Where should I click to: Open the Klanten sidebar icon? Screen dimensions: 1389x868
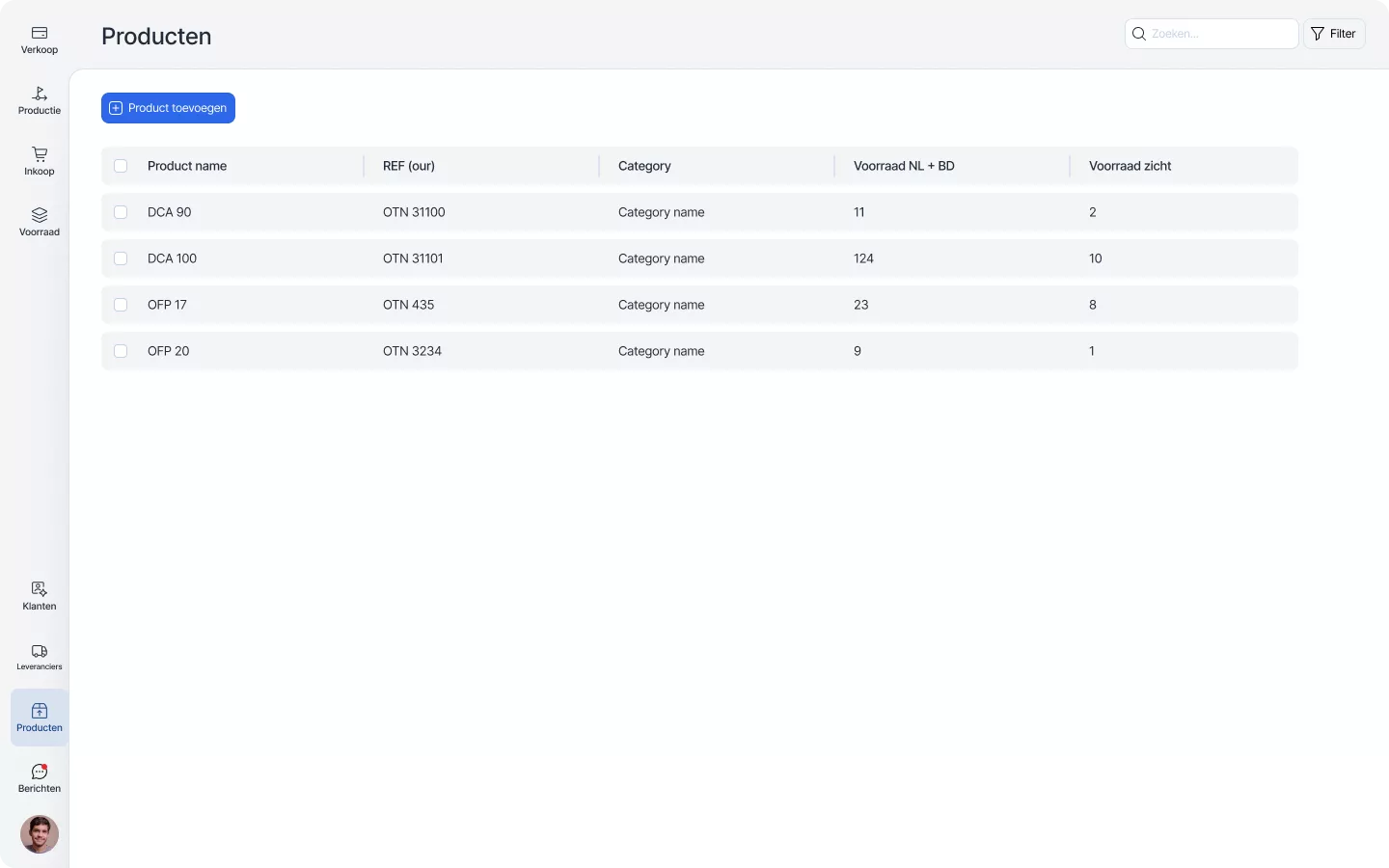click(x=40, y=589)
